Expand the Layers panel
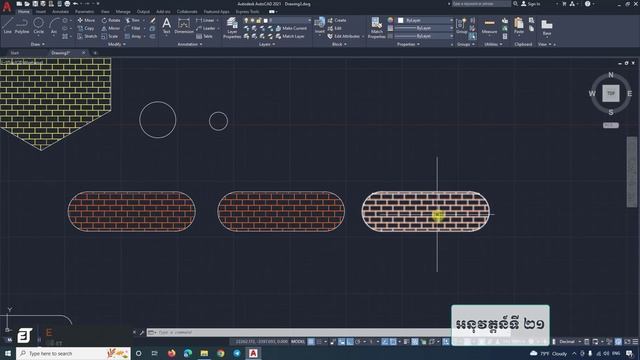This screenshot has width=640, height=360. (267, 44)
